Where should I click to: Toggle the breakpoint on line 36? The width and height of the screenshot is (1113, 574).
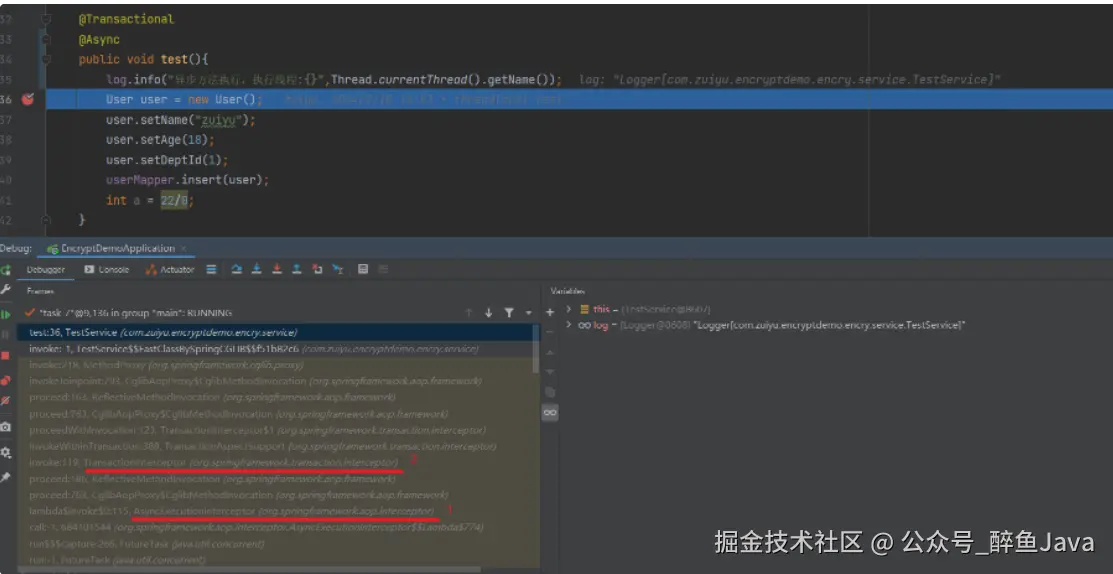coord(28,99)
